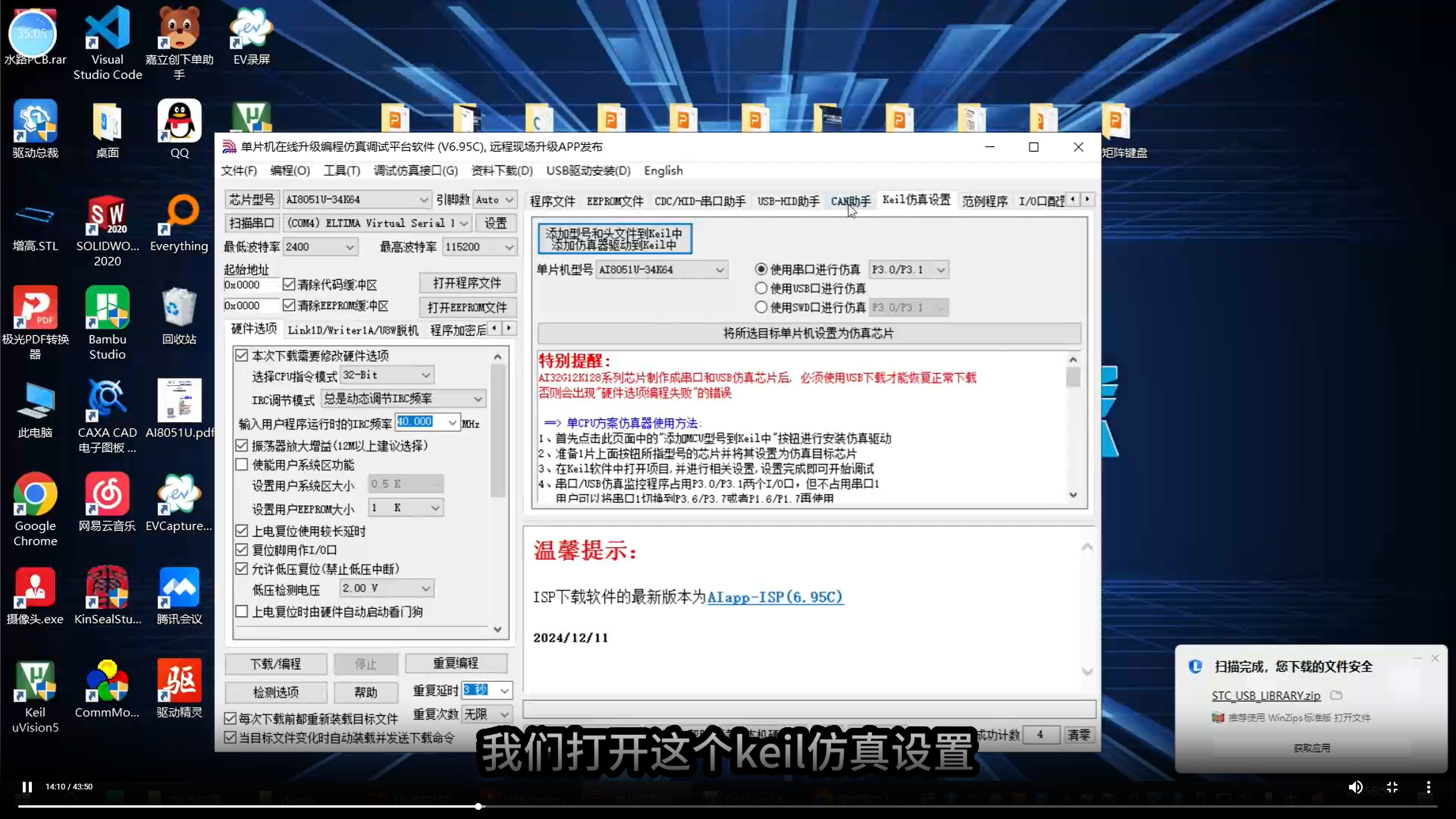The image size is (1456, 819).
Task: Open the 芯片型号 chip model dropdown
Action: pyautogui.click(x=423, y=199)
